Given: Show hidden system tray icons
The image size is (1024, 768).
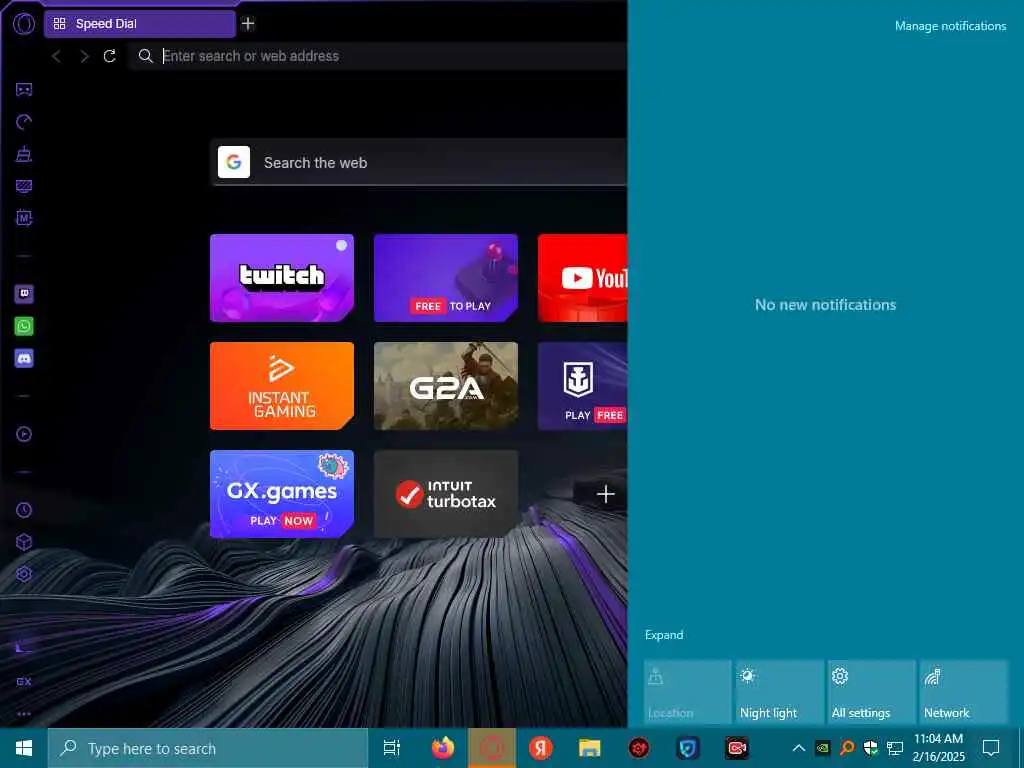Looking at the screenshot, I should point(799,748).
